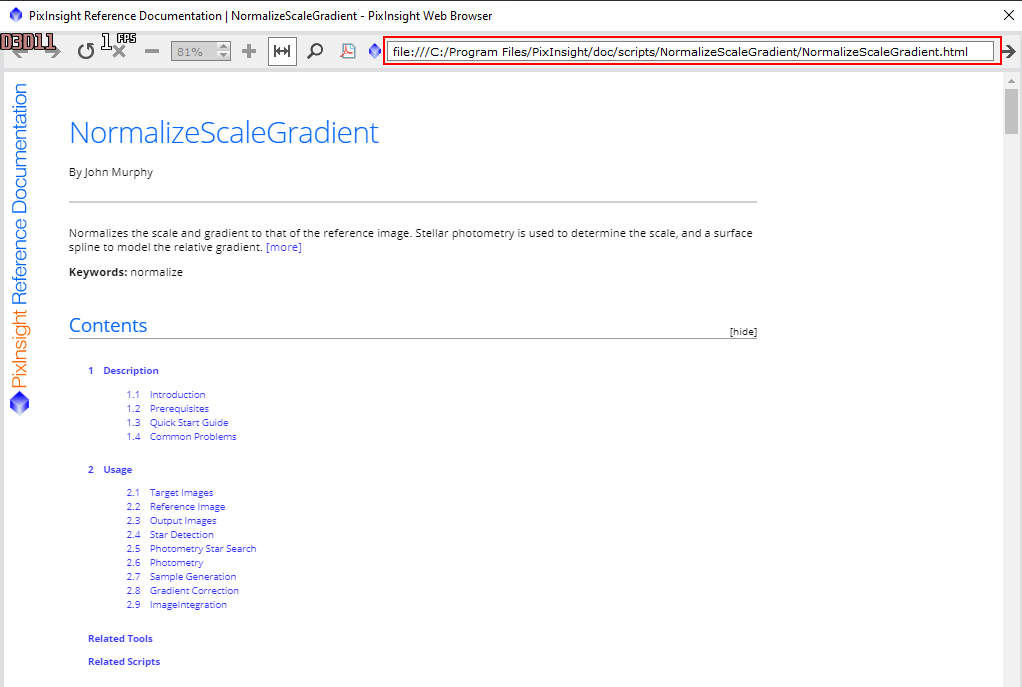Viewport: 1022px width, 687px height.
Task: Click the 81% zoom value field
Action: click(194, 51)
